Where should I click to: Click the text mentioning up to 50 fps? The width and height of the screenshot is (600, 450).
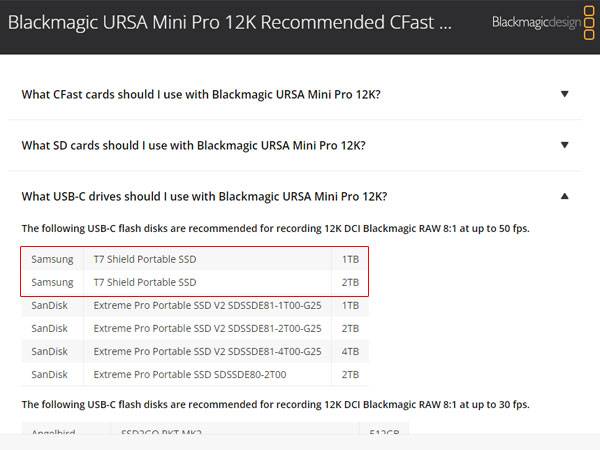click(275, 228)
